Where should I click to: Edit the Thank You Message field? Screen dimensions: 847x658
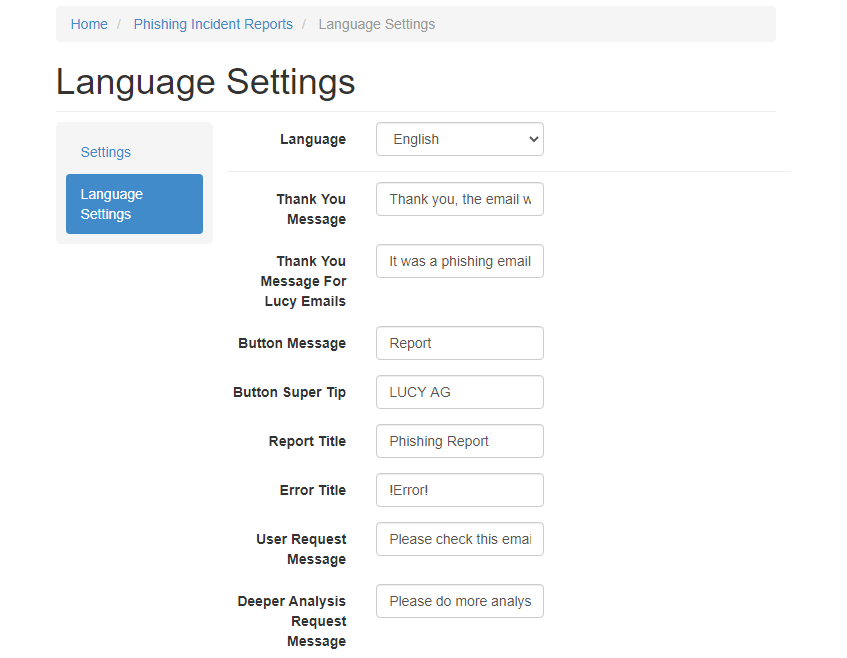460,199
